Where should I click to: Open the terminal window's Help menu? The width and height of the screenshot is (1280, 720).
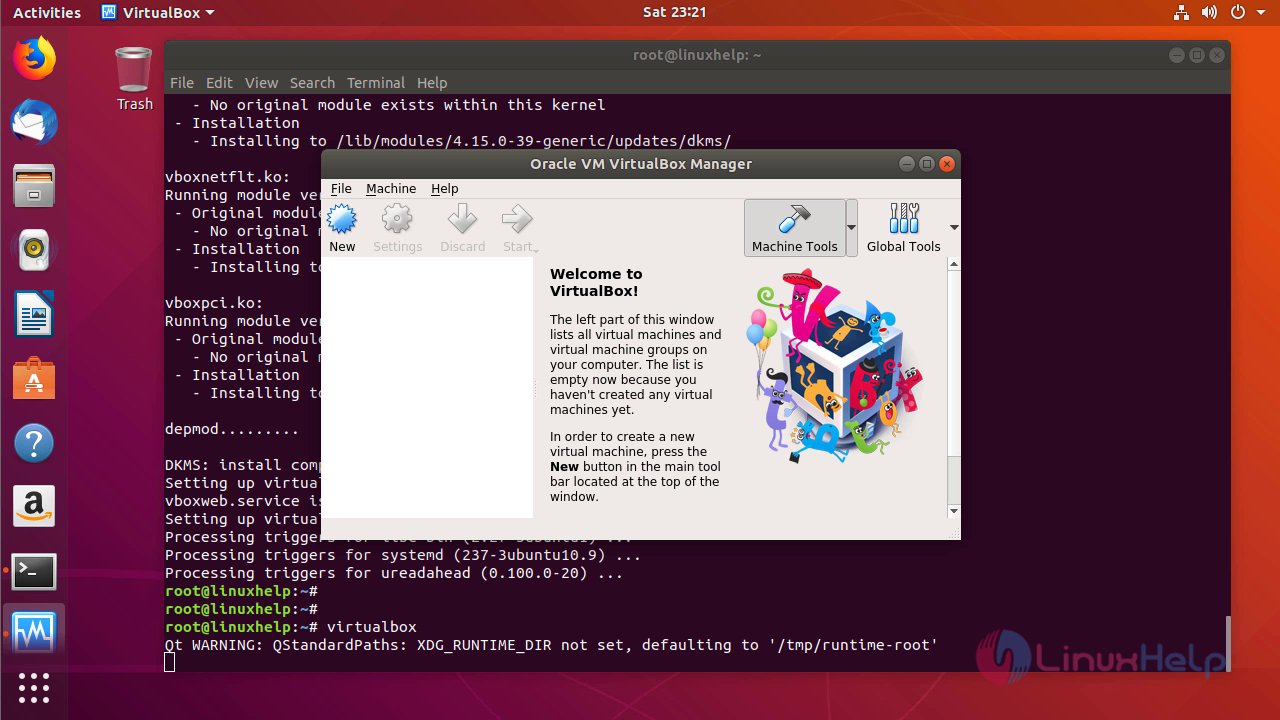tap(432, 83)
